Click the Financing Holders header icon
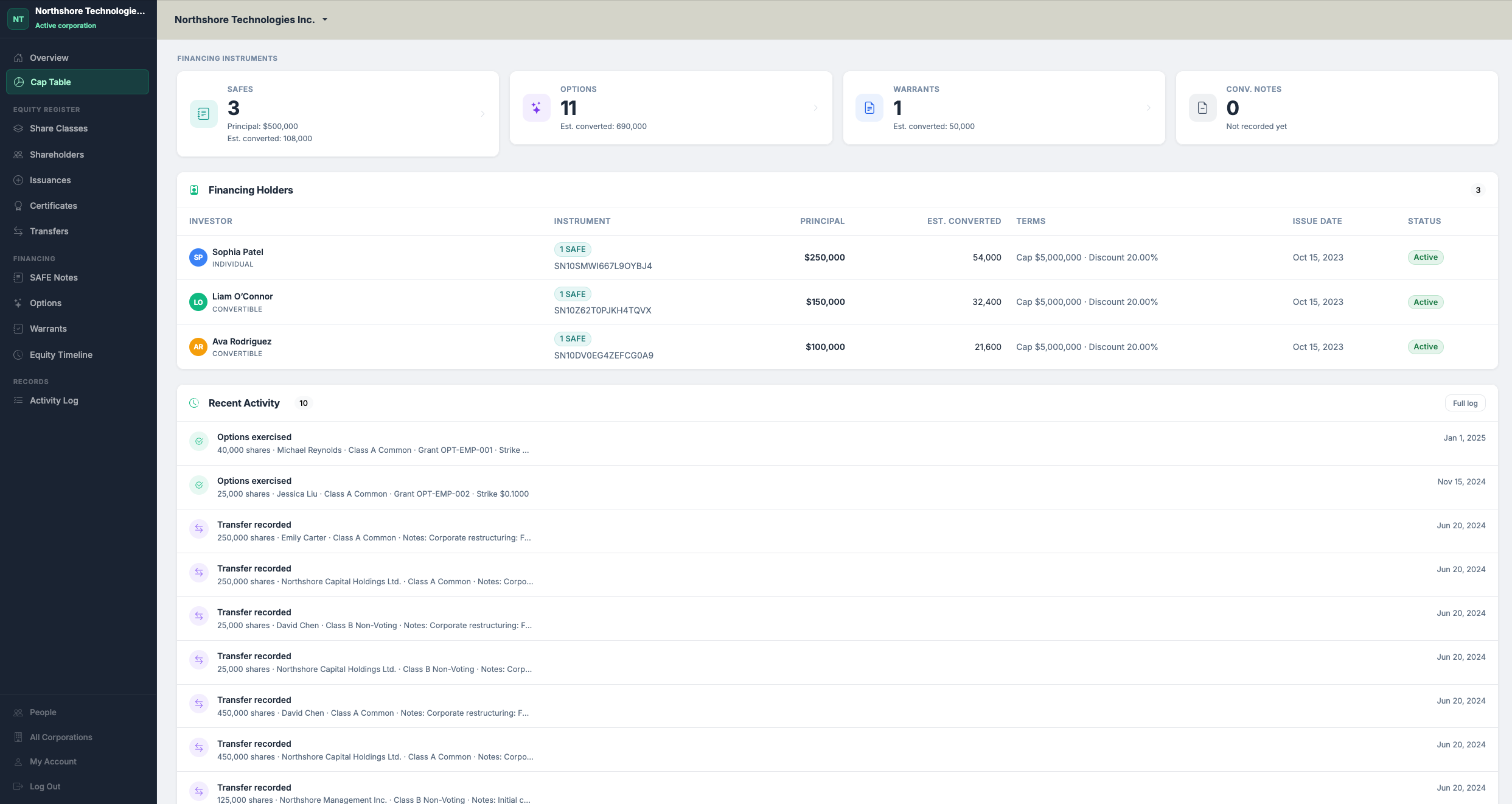This screenshot has width=1512, height=804. click(194, 190)
